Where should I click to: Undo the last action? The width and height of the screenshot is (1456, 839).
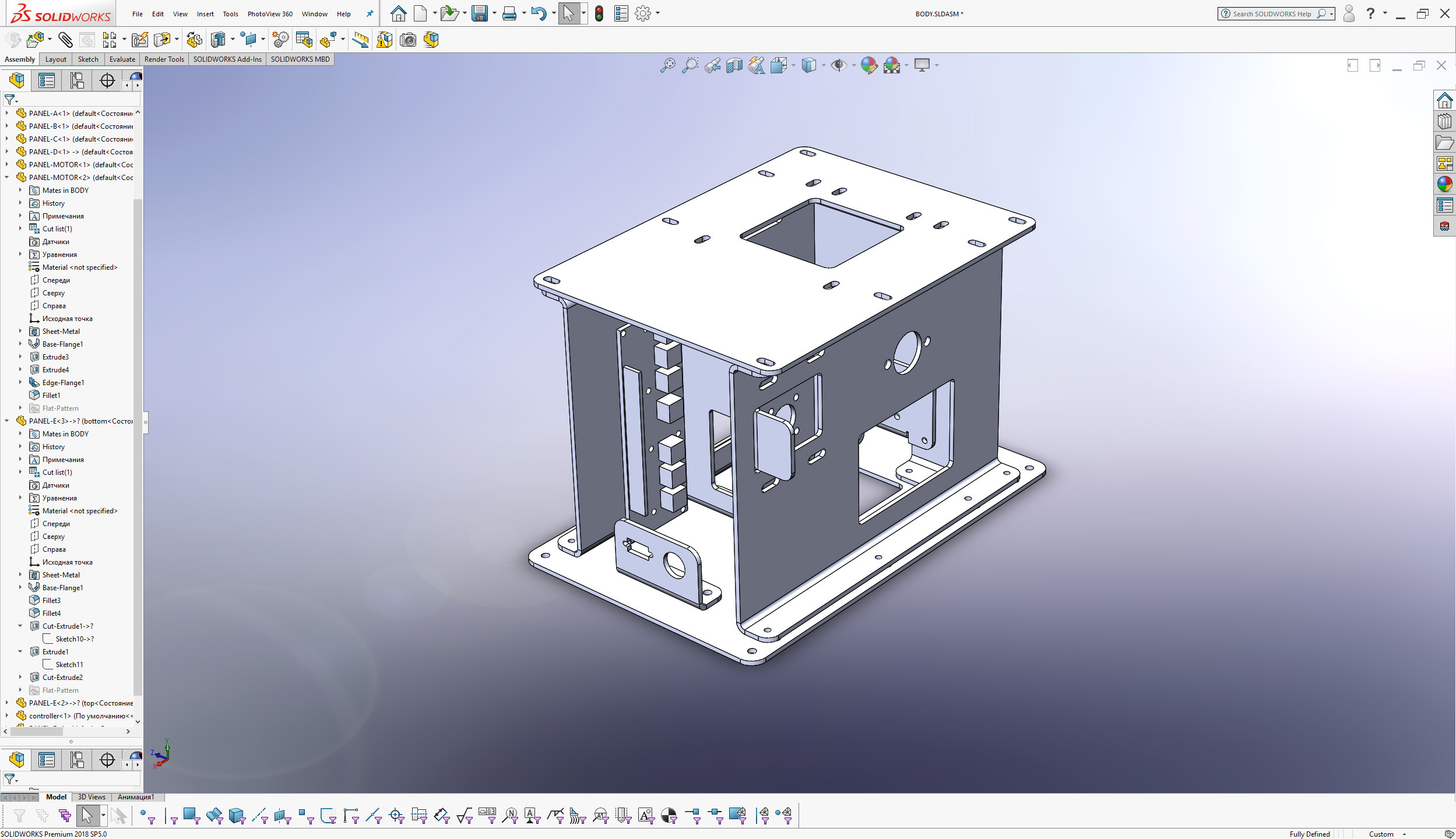539,13
